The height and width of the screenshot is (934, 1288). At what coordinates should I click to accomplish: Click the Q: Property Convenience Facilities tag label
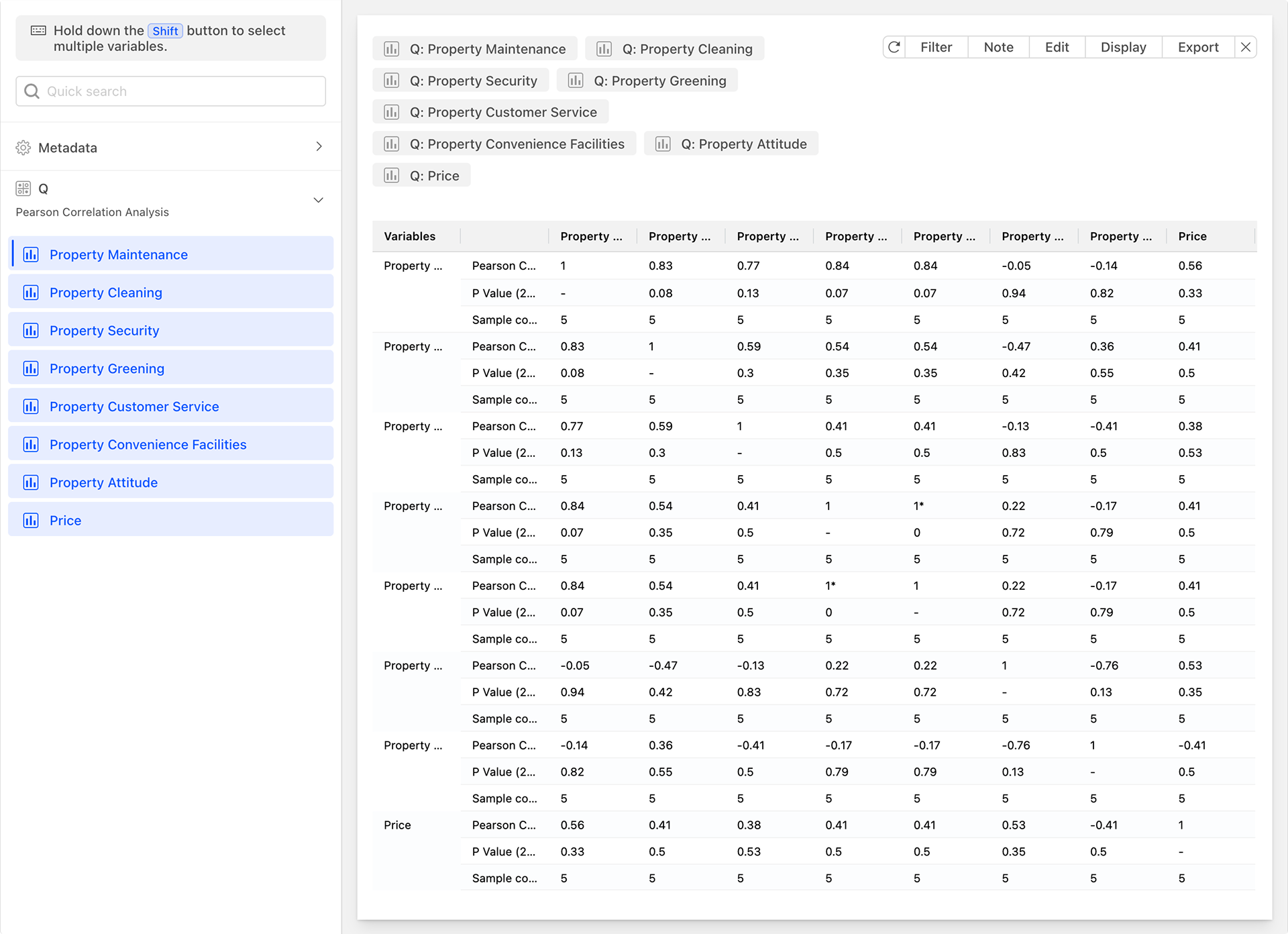point(517,144)
